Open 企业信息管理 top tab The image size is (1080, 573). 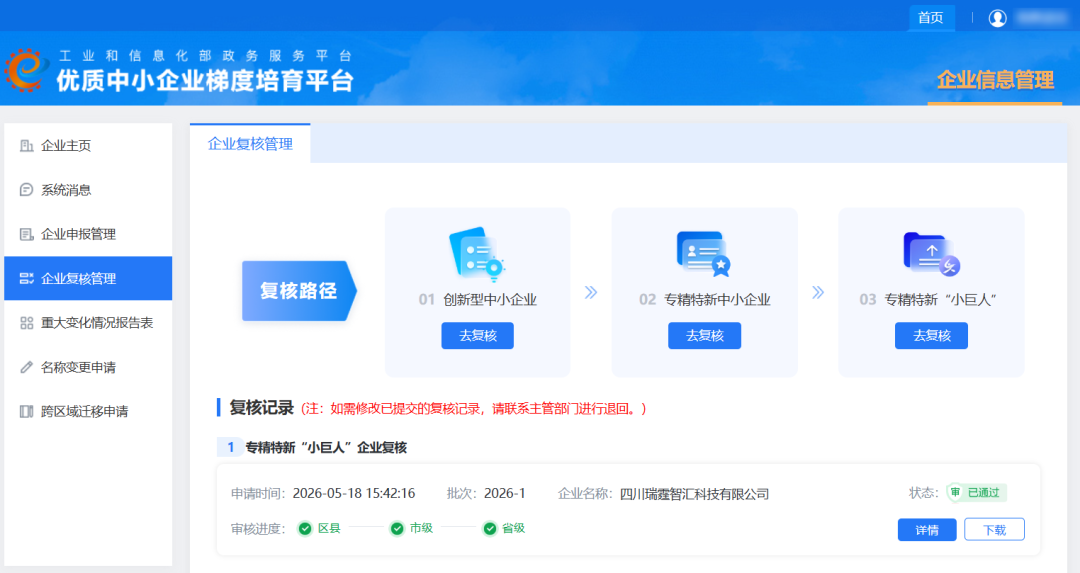[x=995, y=81]
